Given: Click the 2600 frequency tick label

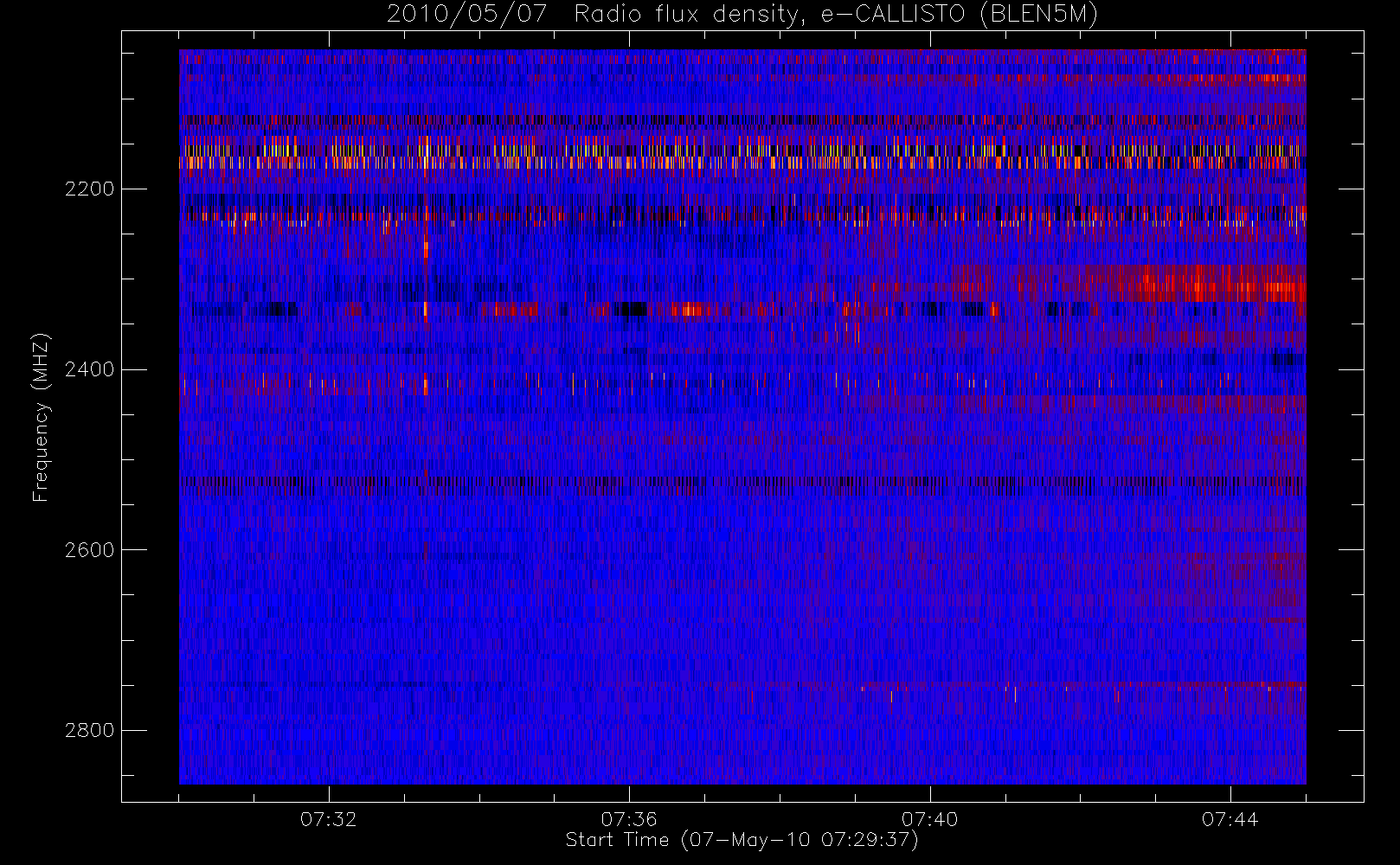Looking at the screenshot, I should (89, 550).
